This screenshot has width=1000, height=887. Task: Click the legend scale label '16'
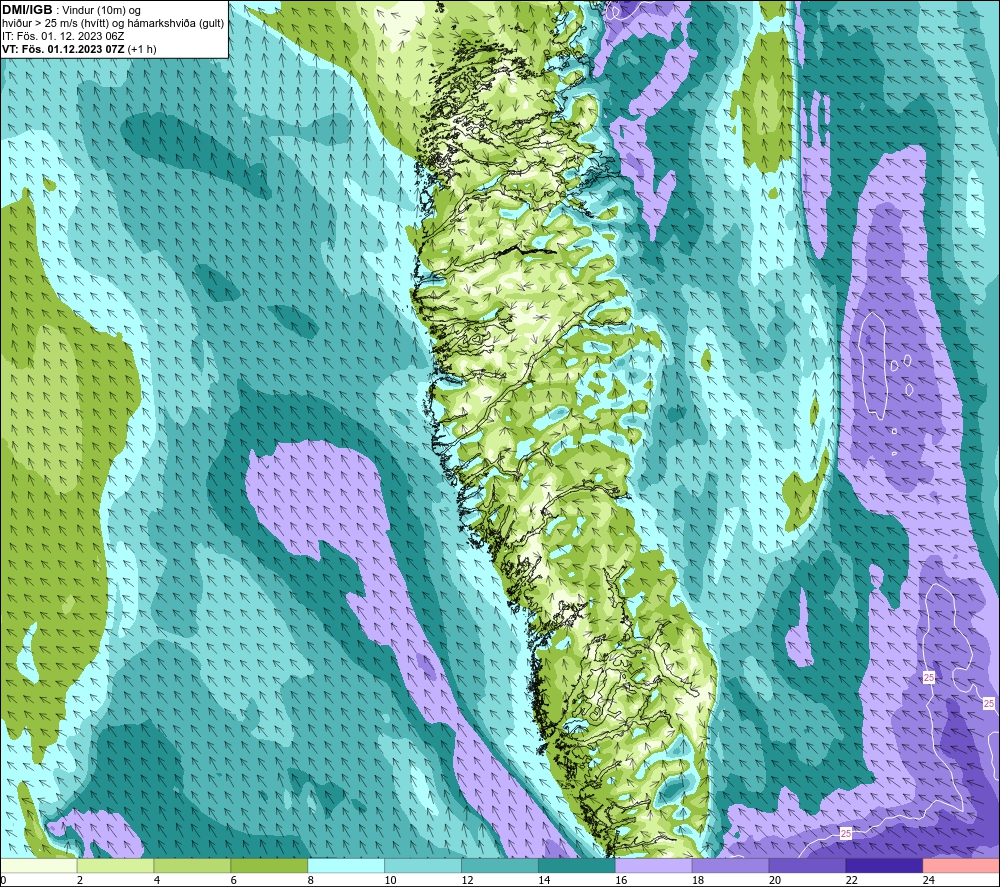[x=621, y=880]
